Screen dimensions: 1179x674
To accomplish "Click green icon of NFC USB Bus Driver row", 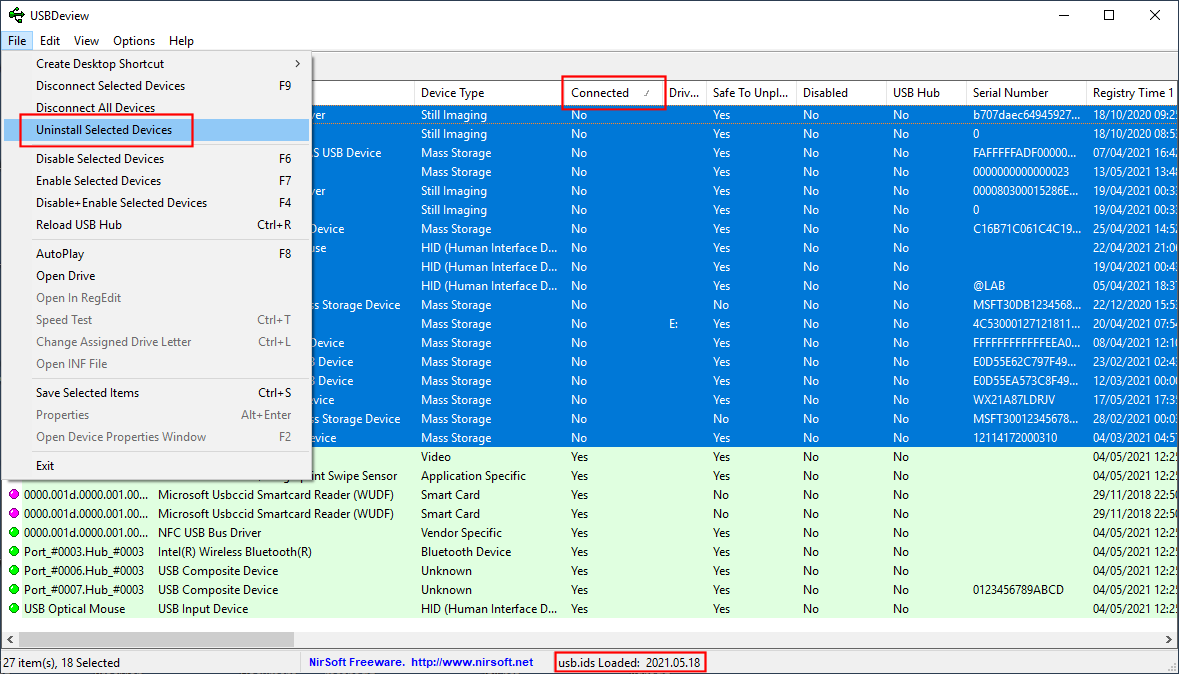I will (14, 533).
